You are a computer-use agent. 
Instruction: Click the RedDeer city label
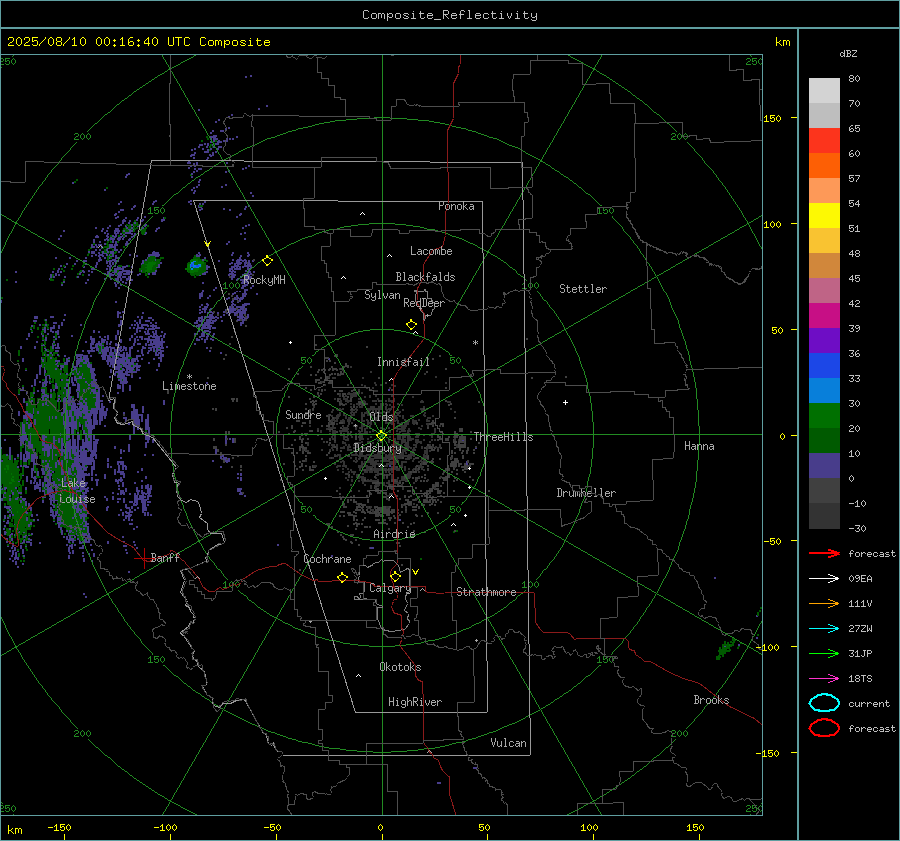coord(424,303)
